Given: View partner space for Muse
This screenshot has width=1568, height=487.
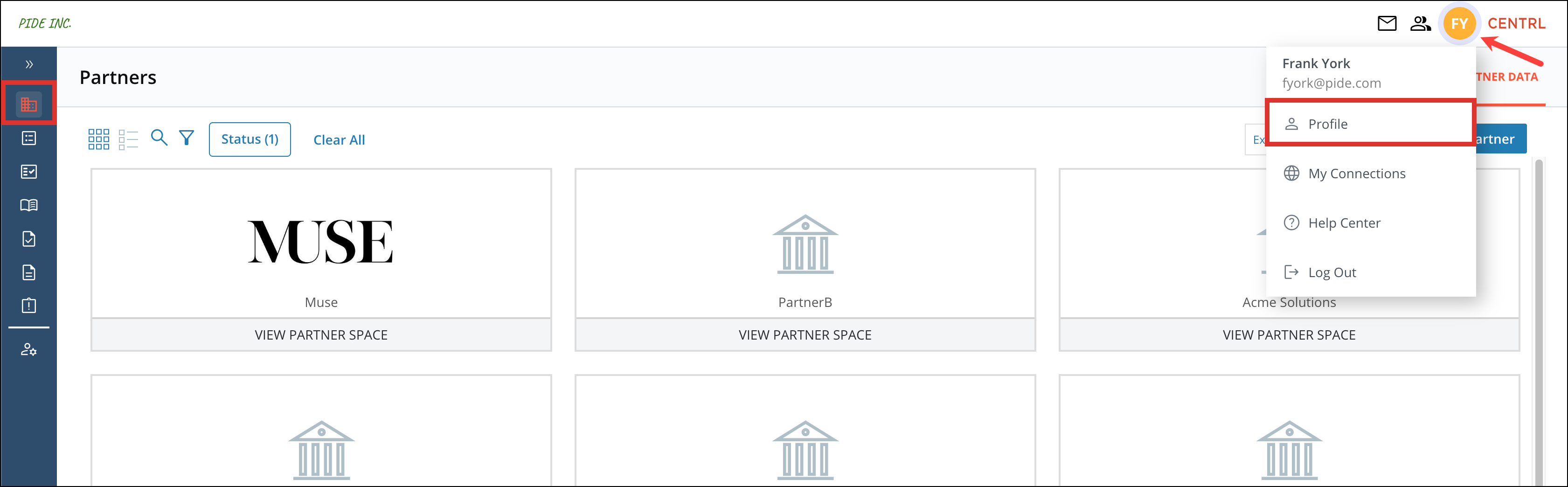Looking at the screenshot, I should (321, 335).
